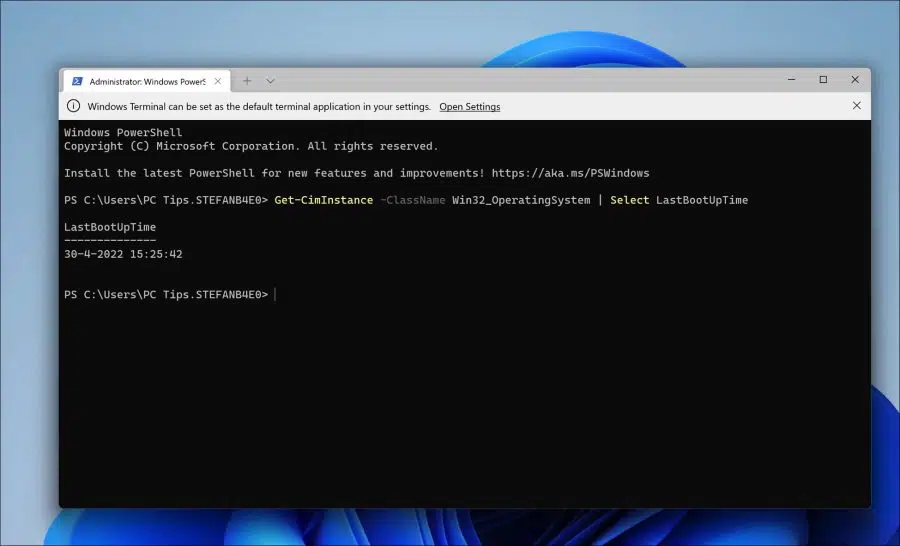Image resolution: width=900 pixels, height=546 pixels.
Task: Click the info icon in notification bar
Action: pyautogui.click(x=73, y=106)
